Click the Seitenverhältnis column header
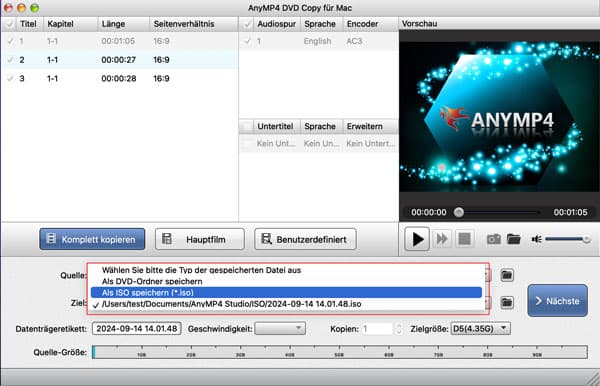 [193, 24]
